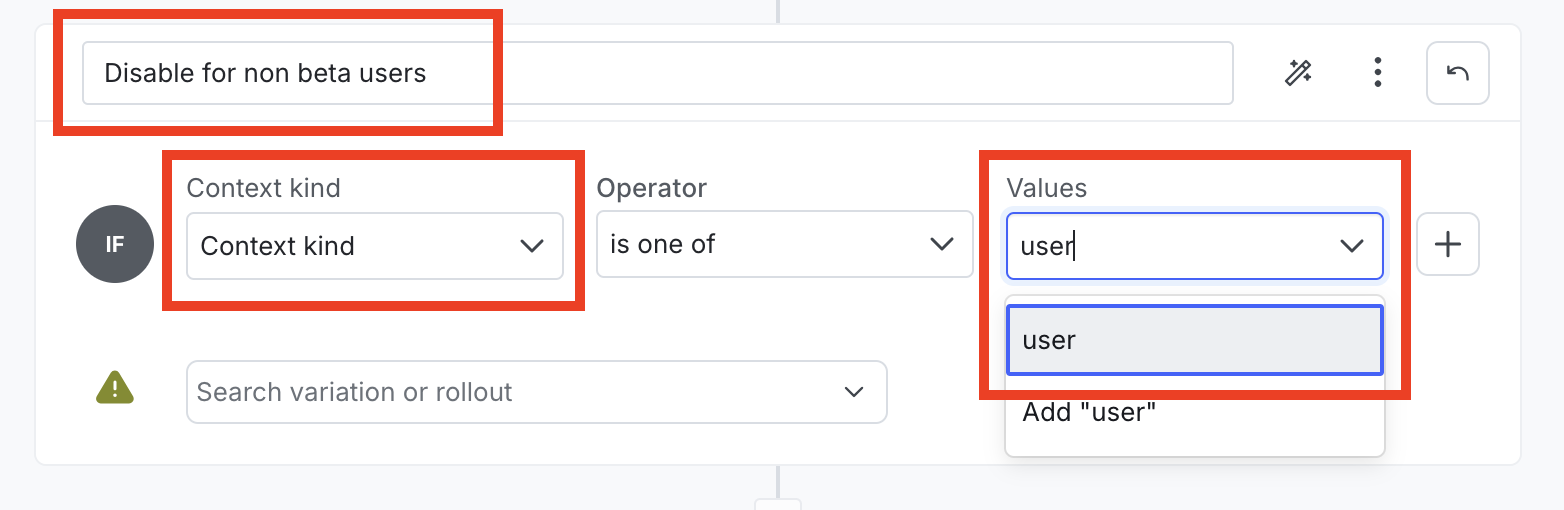Click the round IF badge
Screen dimensions: 1564x510
coord(115,245)
